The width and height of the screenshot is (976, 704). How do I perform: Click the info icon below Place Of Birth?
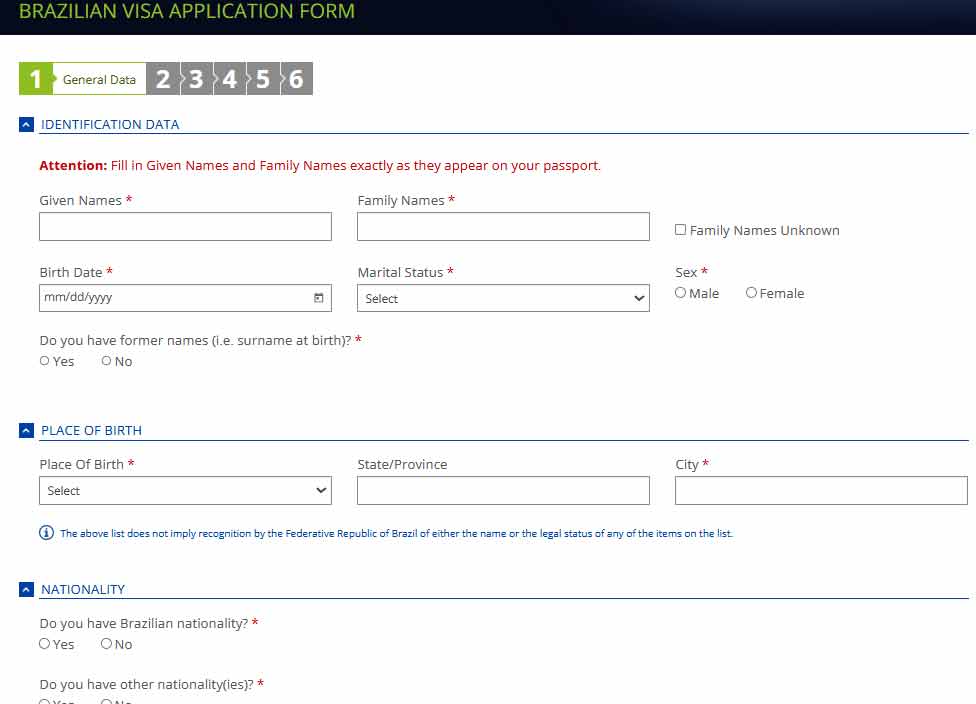pos(46,533)
